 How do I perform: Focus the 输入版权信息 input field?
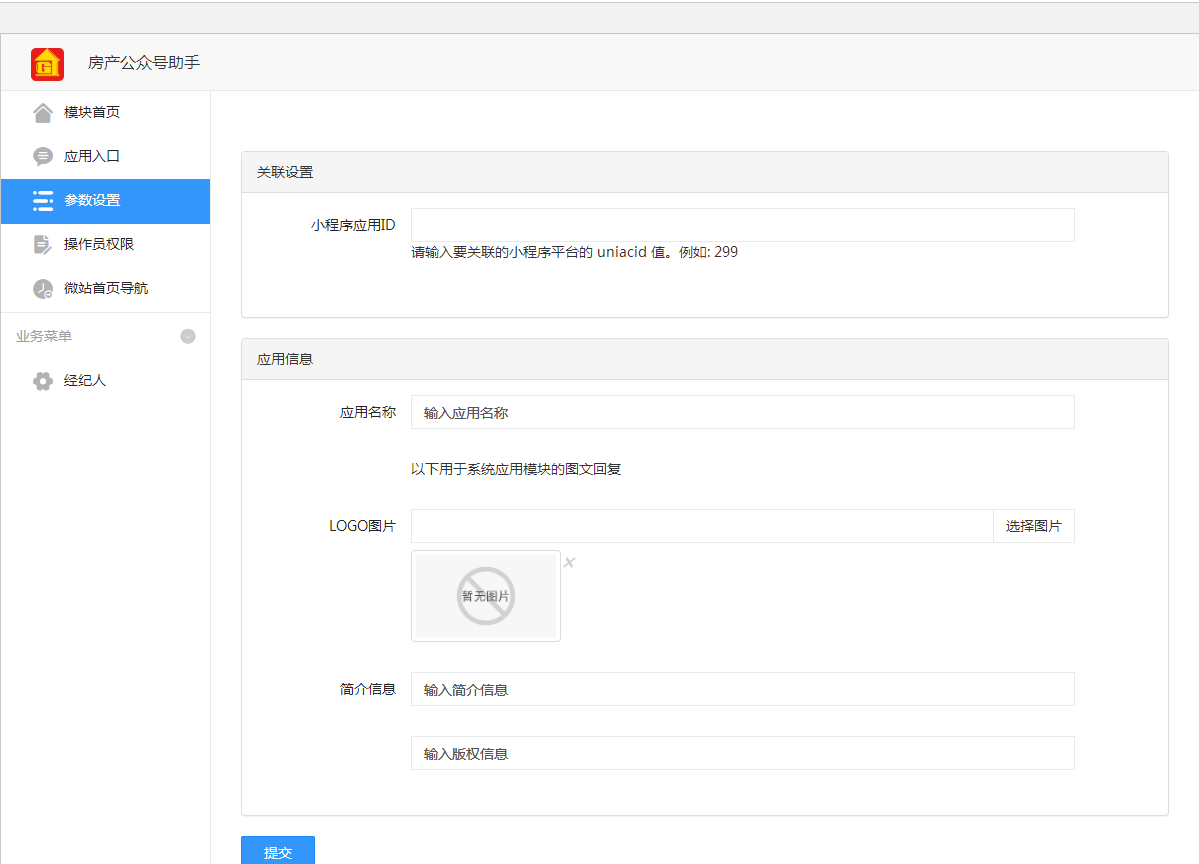click(742, 753)
